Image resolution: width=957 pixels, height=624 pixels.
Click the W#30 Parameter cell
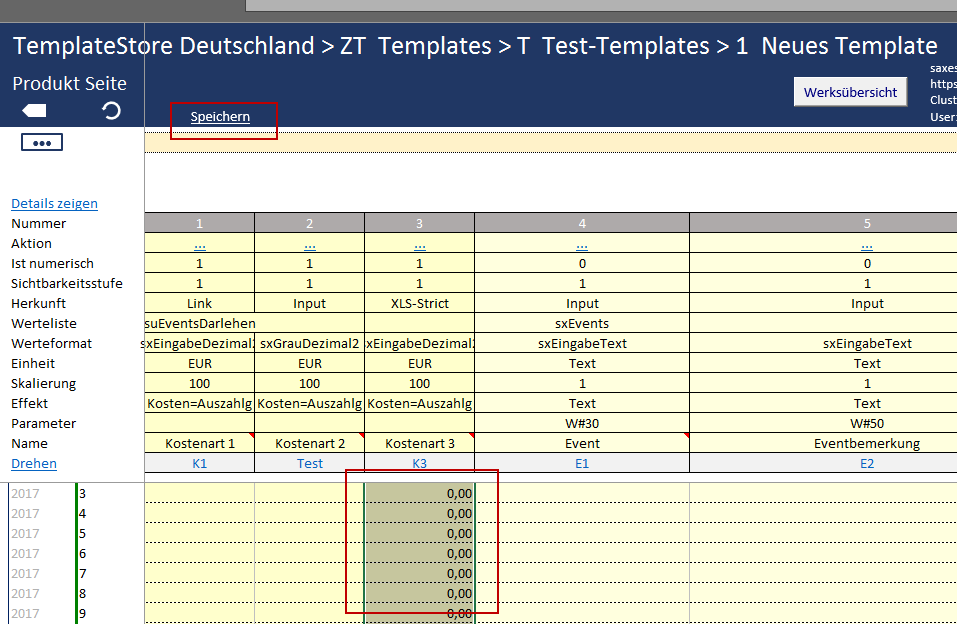point(582,423)
